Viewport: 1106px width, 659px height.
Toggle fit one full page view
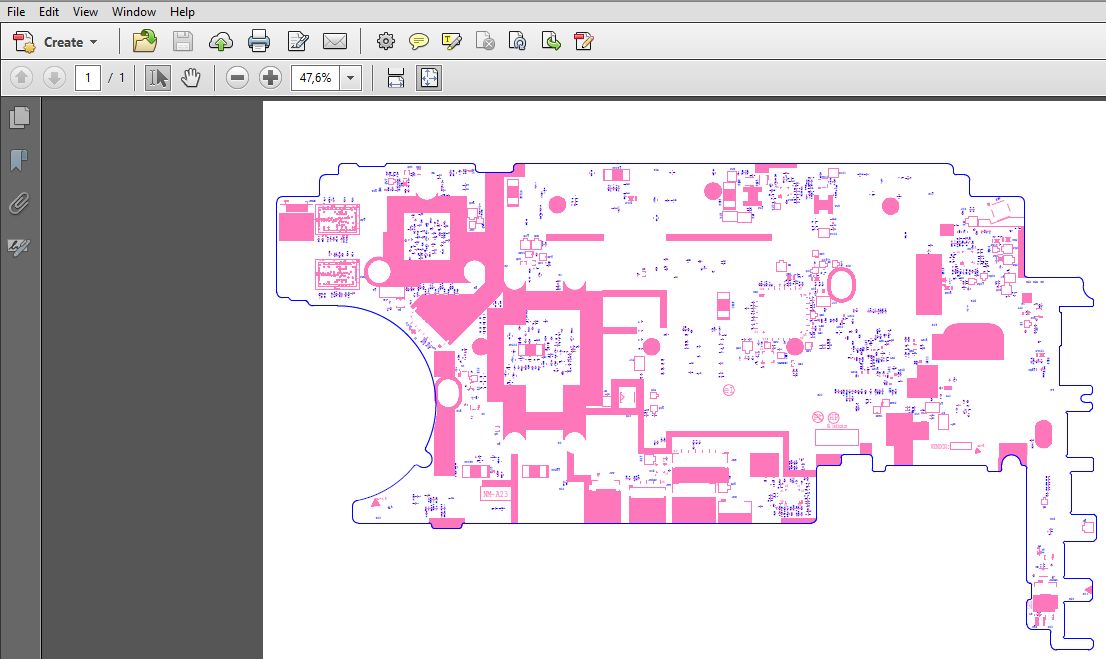(429, 78)
